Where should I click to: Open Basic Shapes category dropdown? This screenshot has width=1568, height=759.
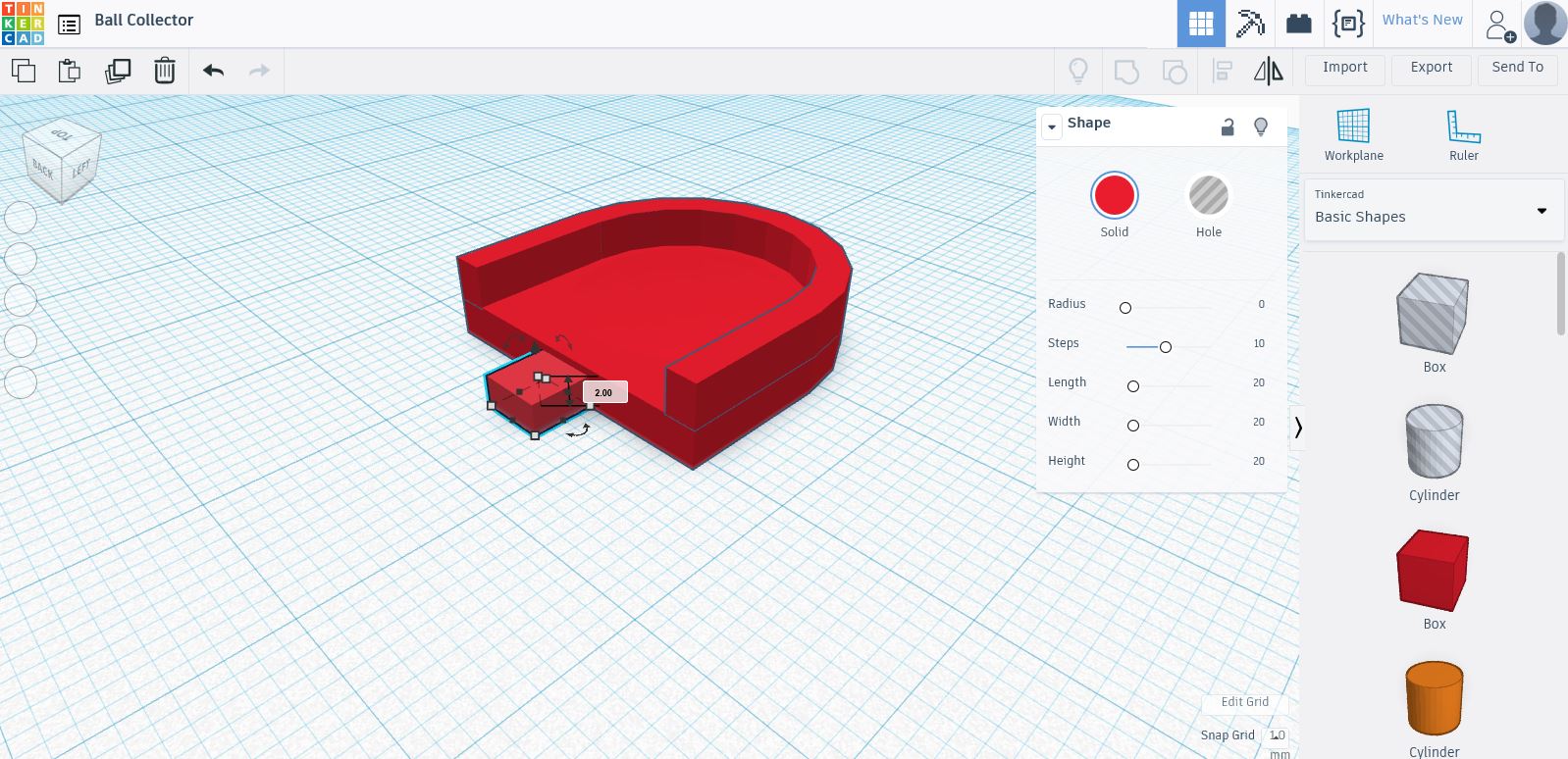coord(1432,209)
